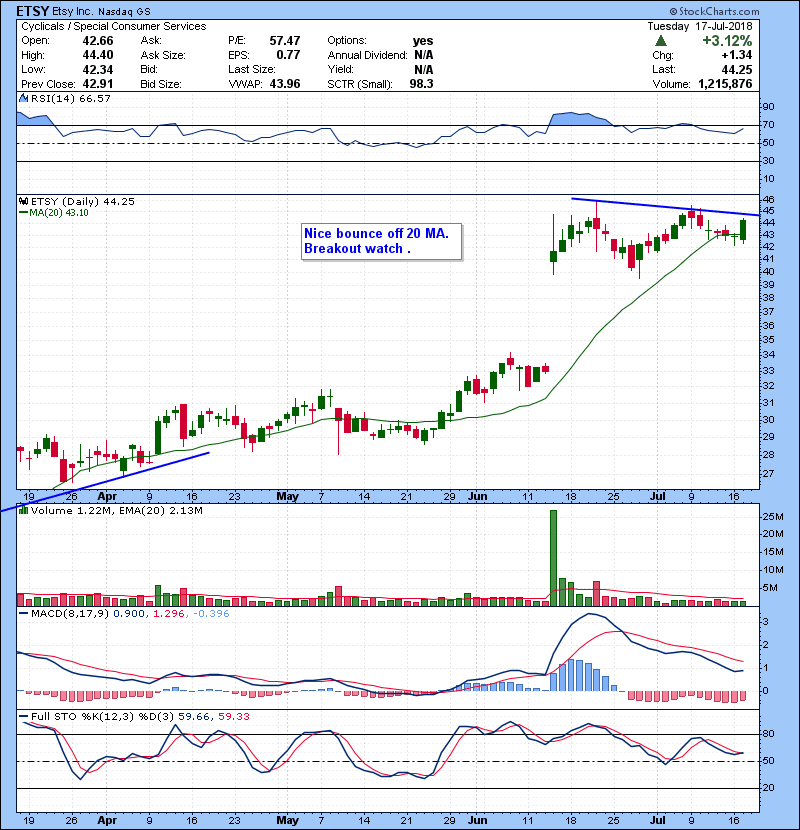
Task: Click the RSI axis label 90
Action: click(x=768, y=107)
